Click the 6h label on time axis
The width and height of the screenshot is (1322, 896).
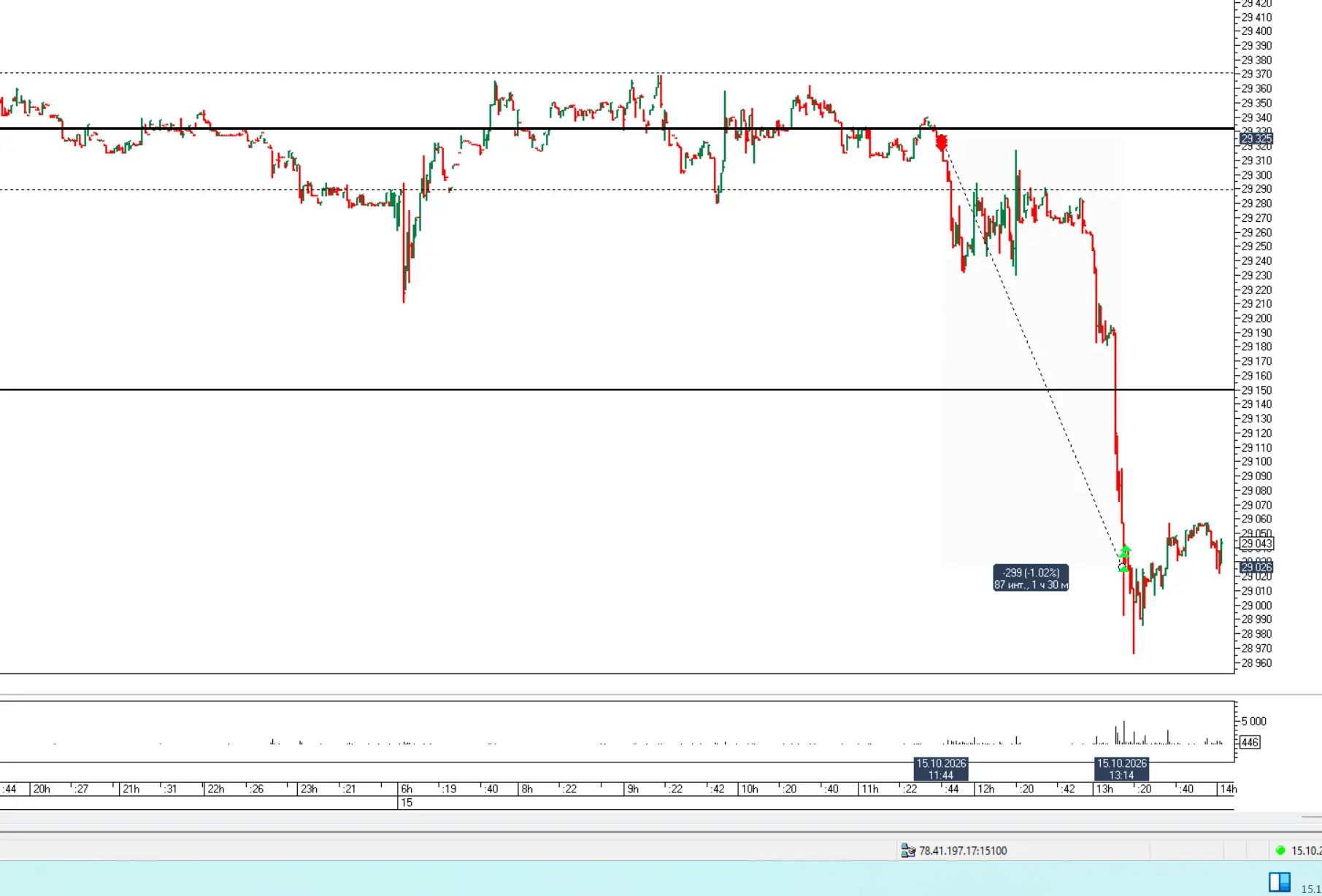[407, 789]
